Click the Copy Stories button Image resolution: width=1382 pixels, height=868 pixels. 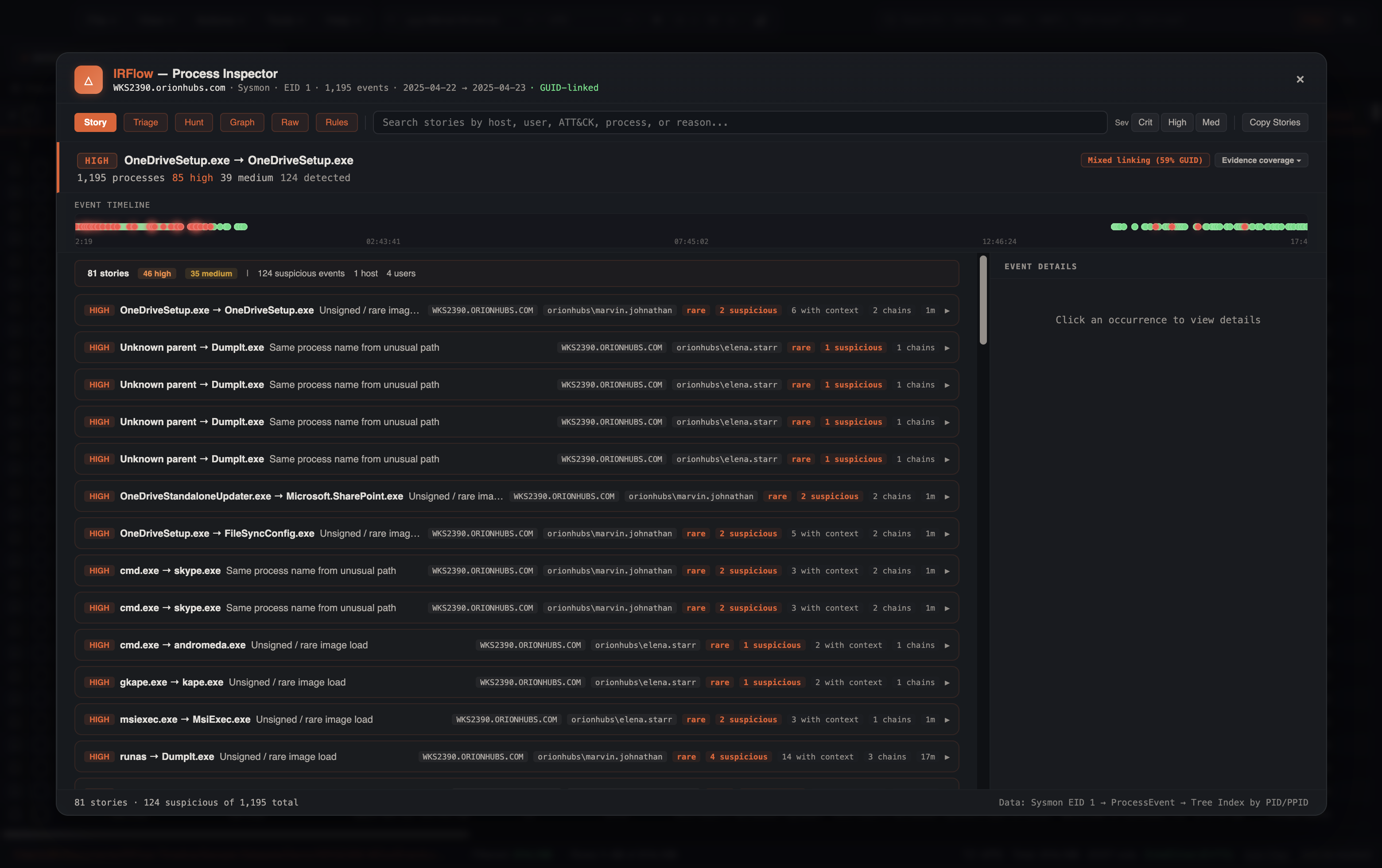pos(1275,122)
